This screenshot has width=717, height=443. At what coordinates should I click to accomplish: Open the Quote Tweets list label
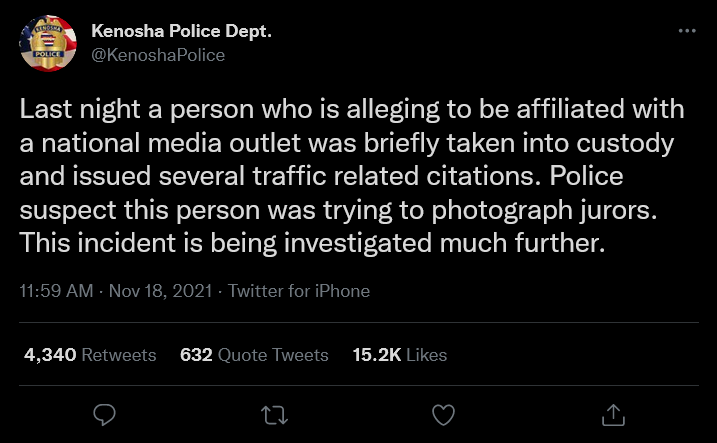point(273,355)
